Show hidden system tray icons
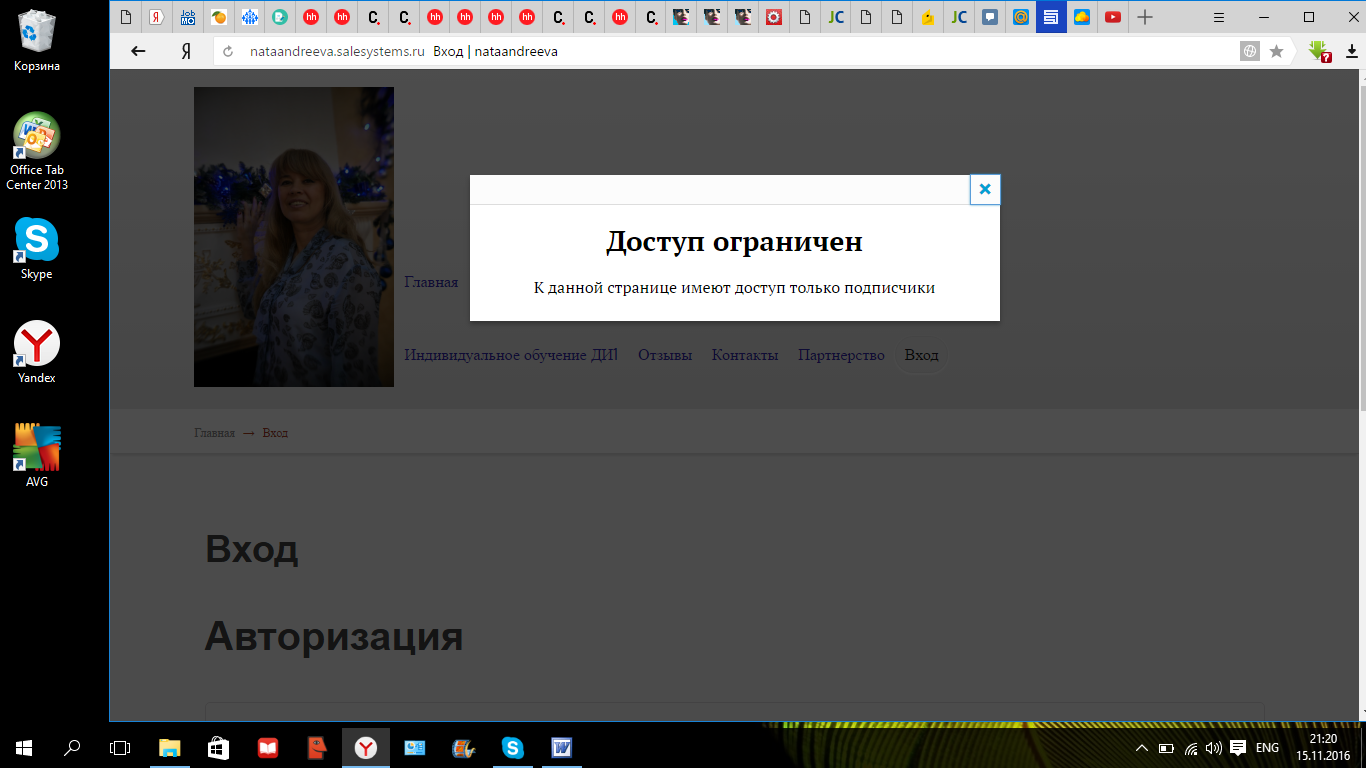Viewport: 1366px width, 768px height. click(x=1142, y=748)
